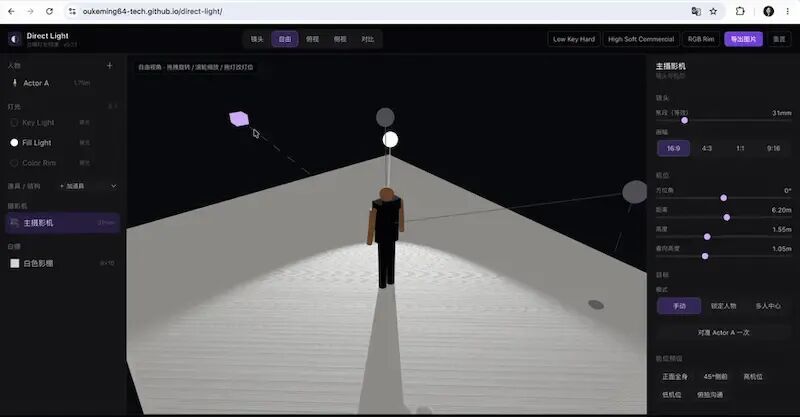Click the Actor A figure icon

15,83
